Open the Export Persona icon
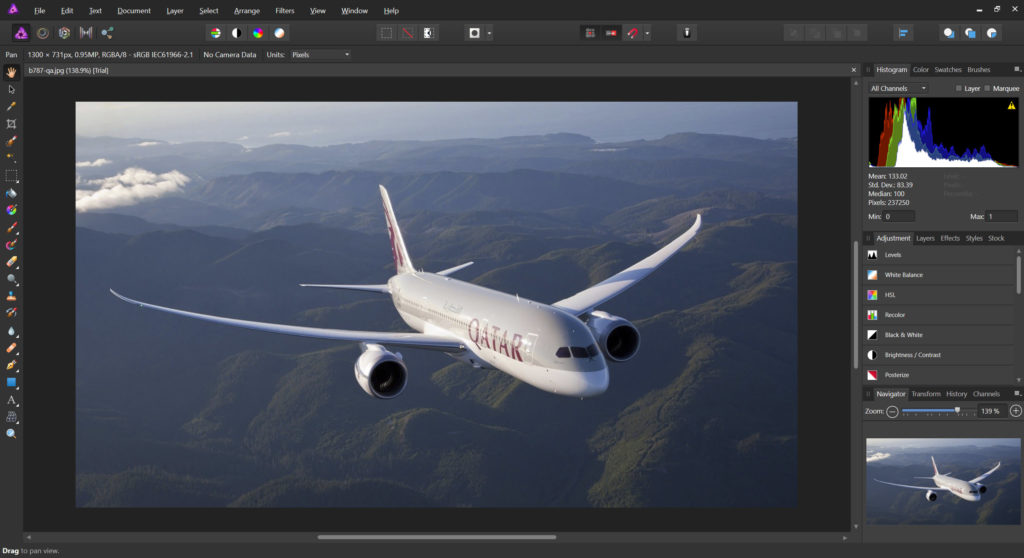 tap(107, 33)
